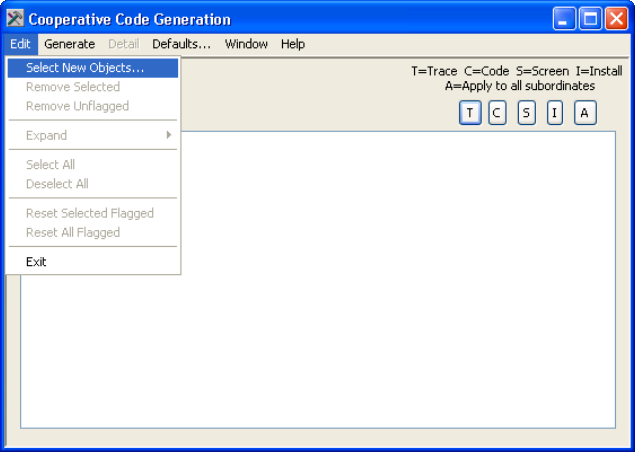635x452 pixels.
Task: Open the Generate menu
Action: click(x=70, y=44)
